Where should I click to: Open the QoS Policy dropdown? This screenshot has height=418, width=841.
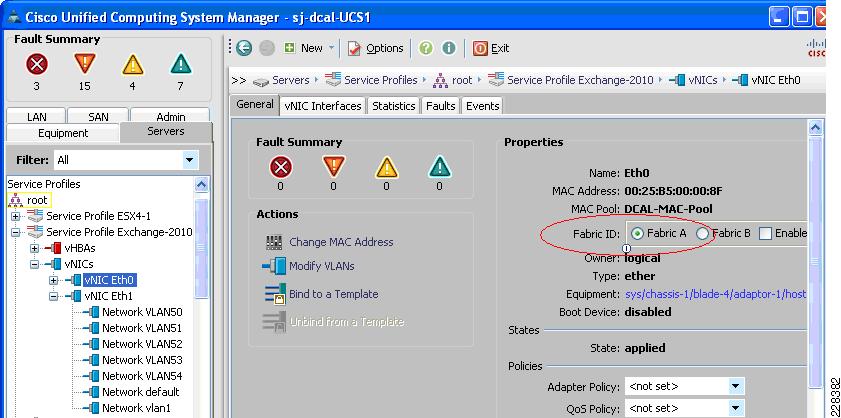(736, 408)
